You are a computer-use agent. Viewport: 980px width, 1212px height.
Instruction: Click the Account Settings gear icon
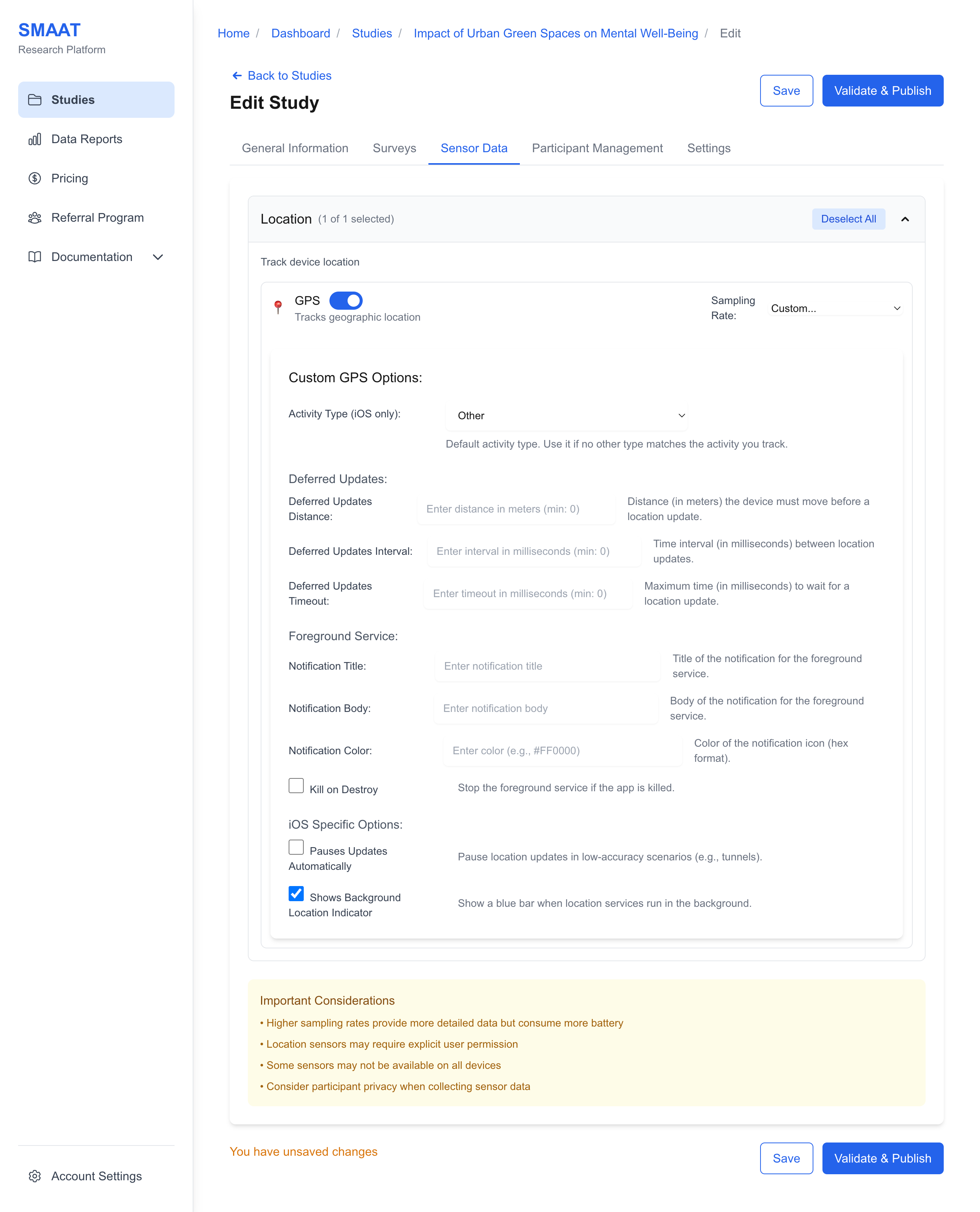point(34,1176)
